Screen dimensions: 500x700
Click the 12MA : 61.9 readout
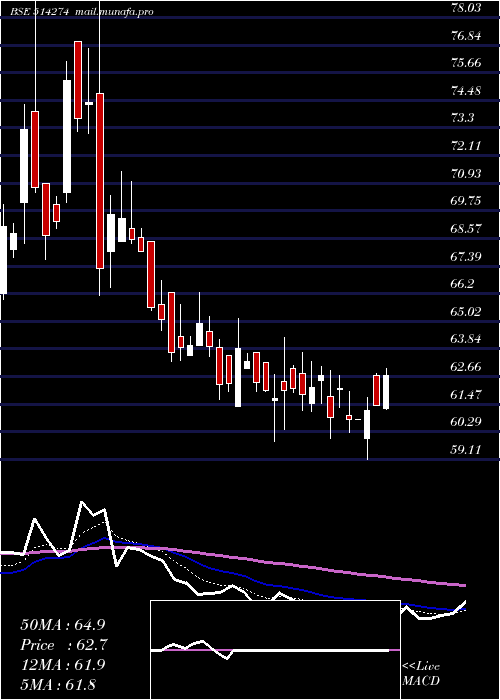[x=62, y=664]
